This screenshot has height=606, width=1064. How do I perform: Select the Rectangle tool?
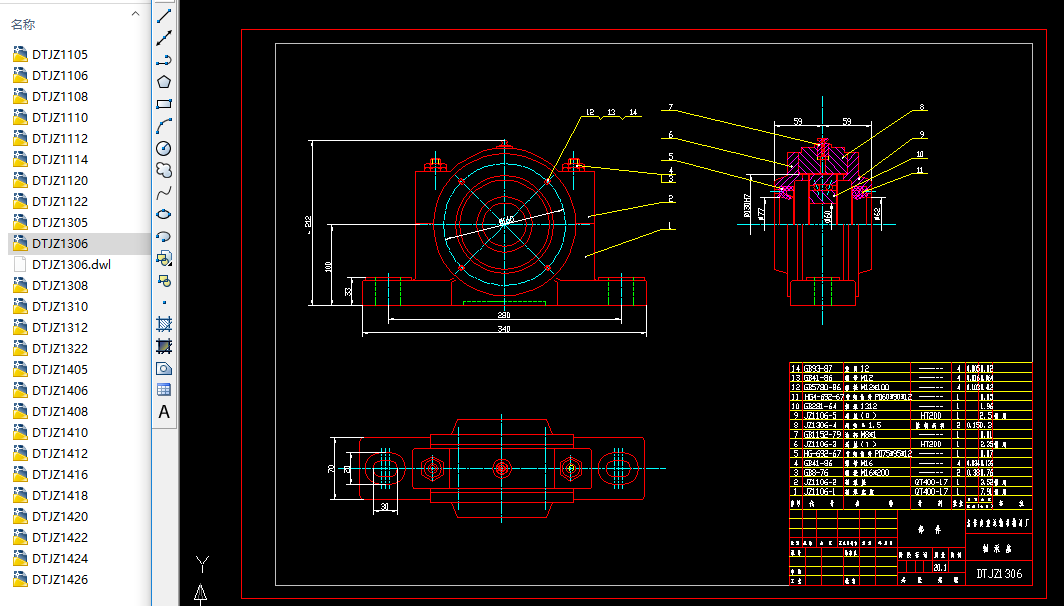164,104
